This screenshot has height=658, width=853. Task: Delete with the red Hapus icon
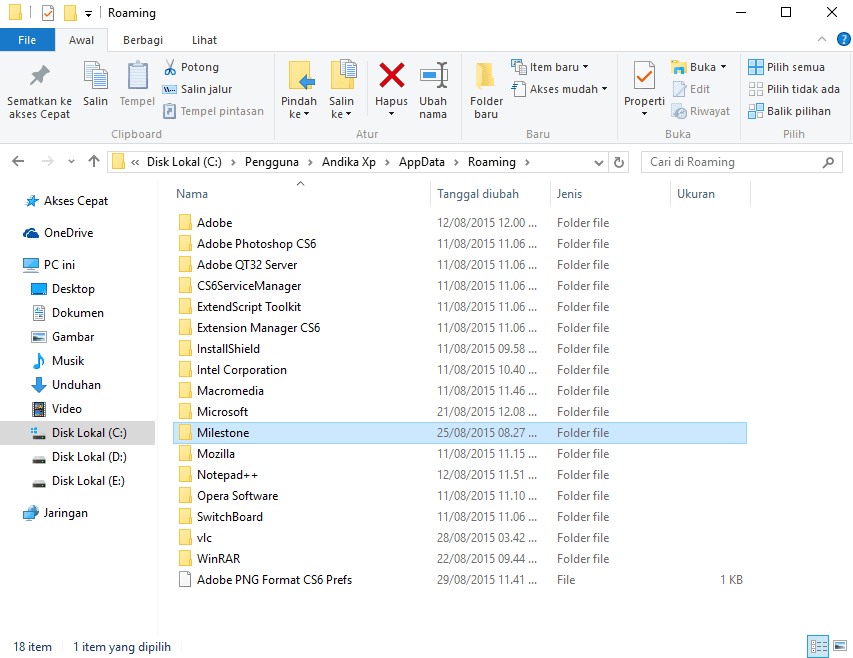tap(391, 75)
